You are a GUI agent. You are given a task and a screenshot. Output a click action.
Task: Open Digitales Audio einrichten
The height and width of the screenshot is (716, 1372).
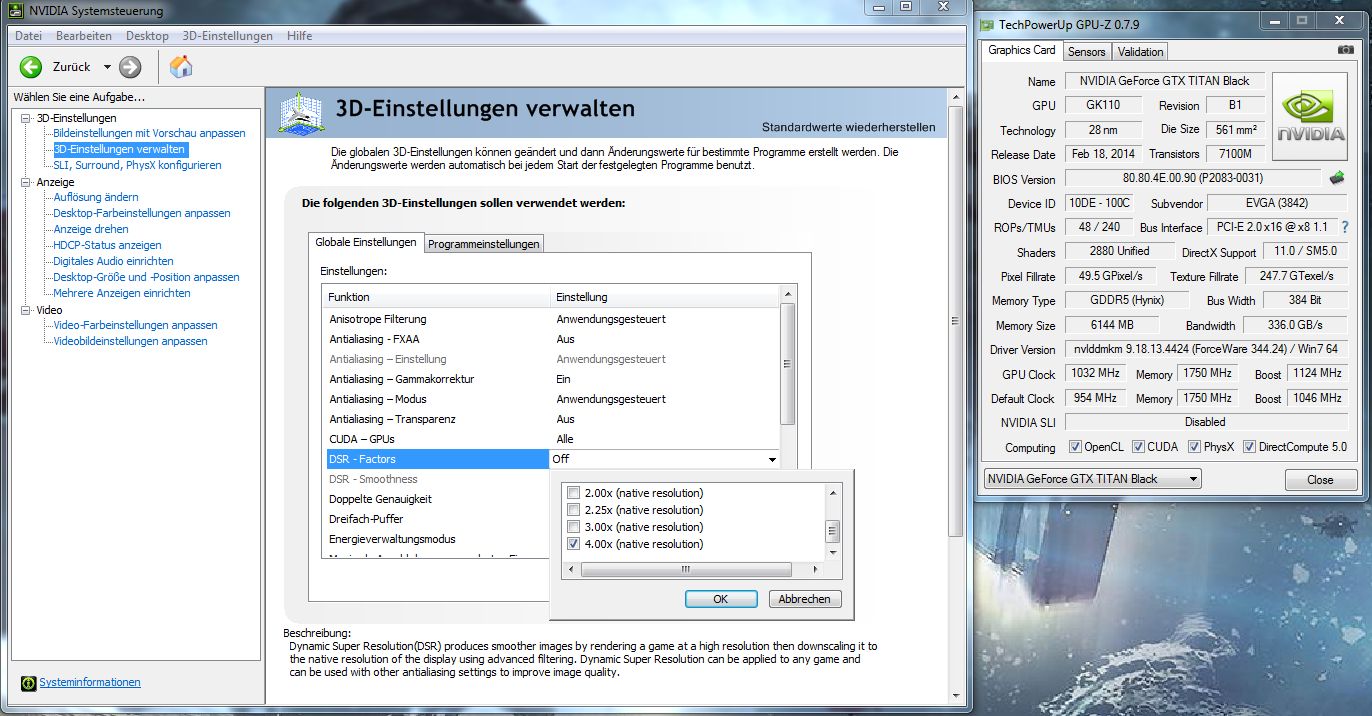tap(113, 261)
